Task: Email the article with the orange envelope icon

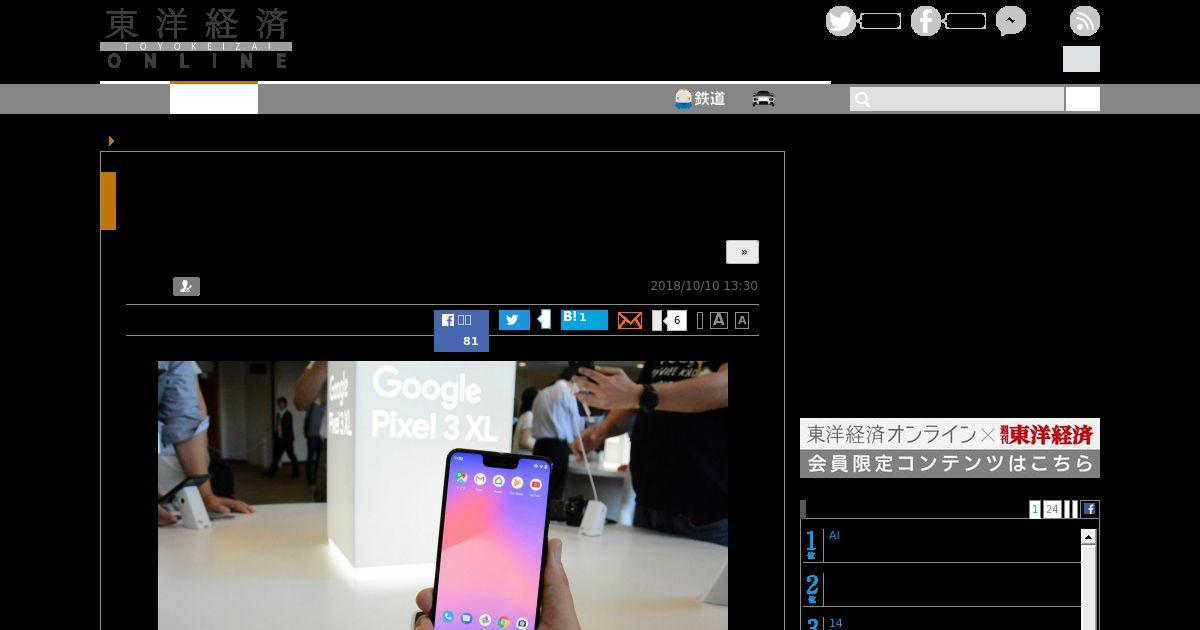Action: (630, 320)
